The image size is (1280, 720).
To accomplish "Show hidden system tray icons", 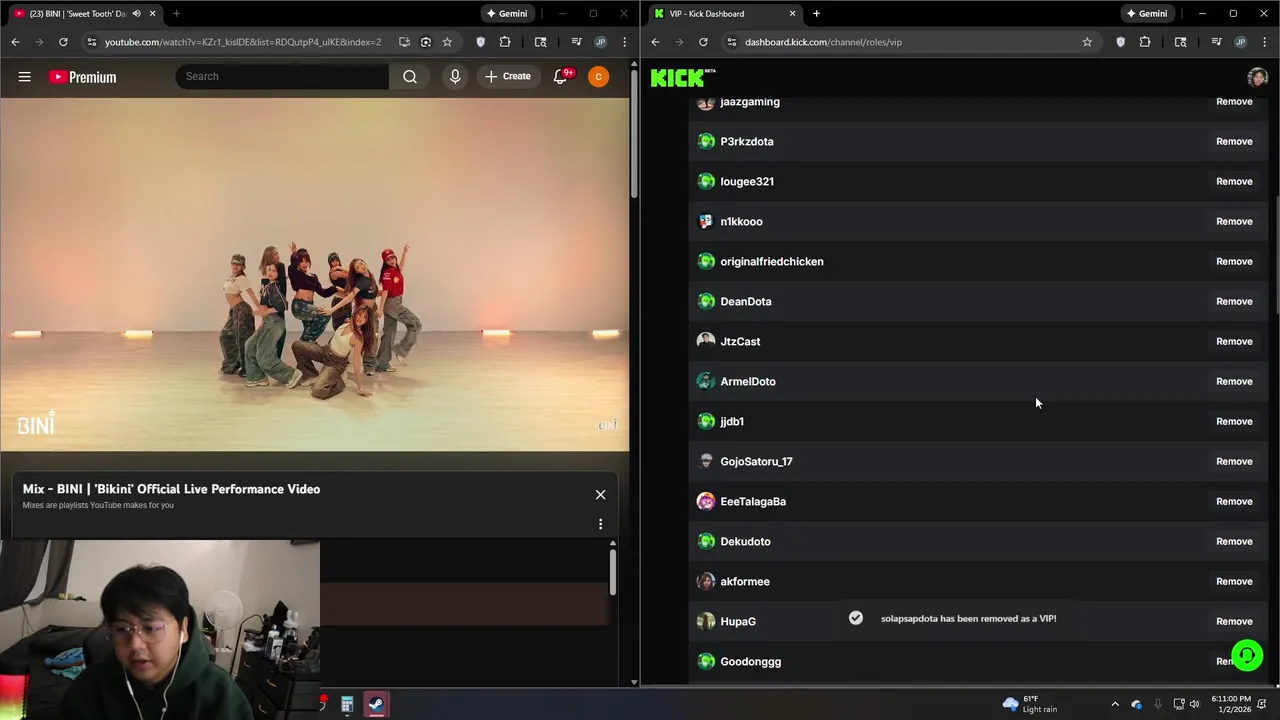I will coord(1115,704).
